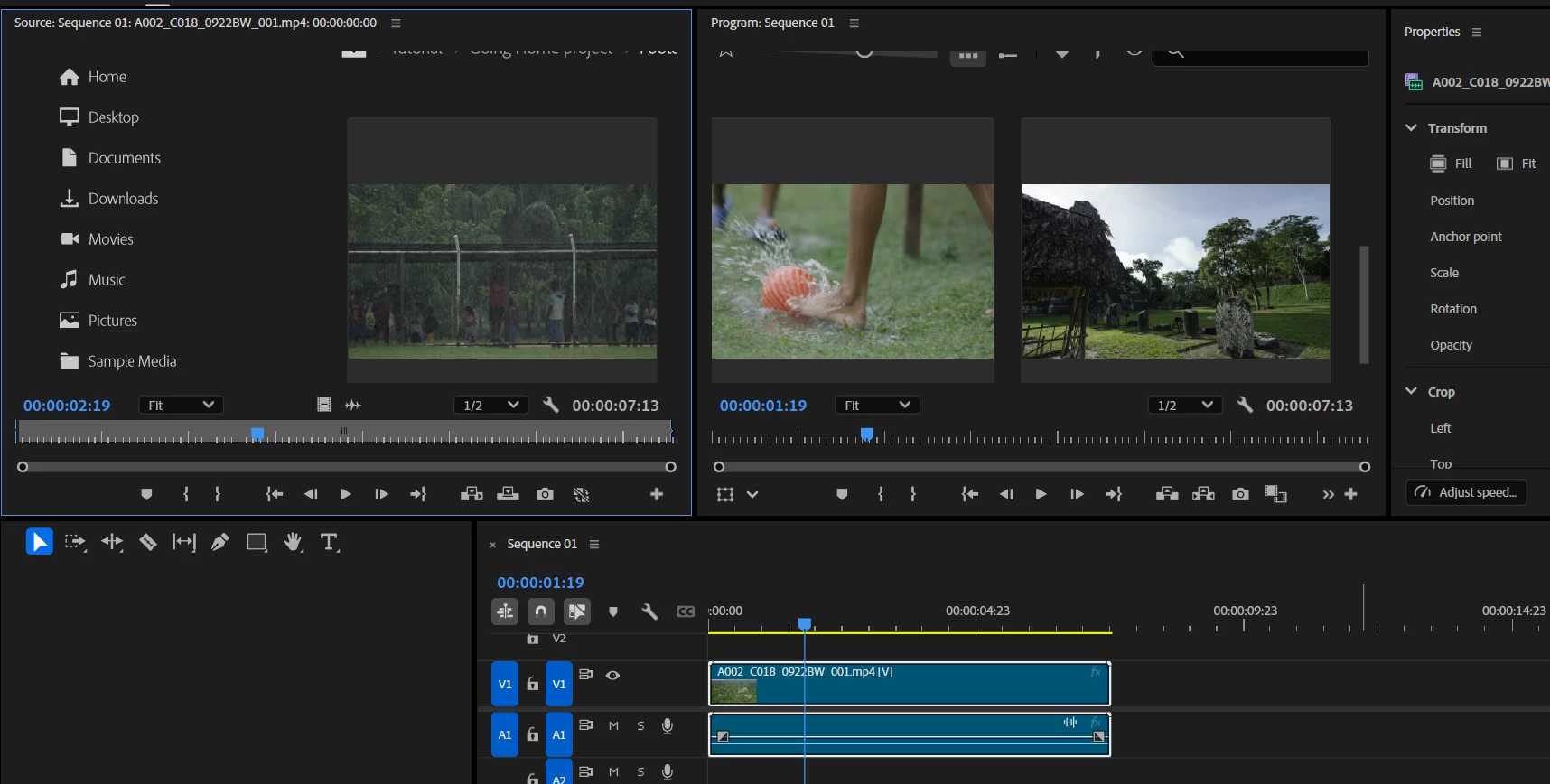Open Source monitor Fit zoom dropdown
Viewport: 1550px width, 784px height.
click(x=181, y=406)
